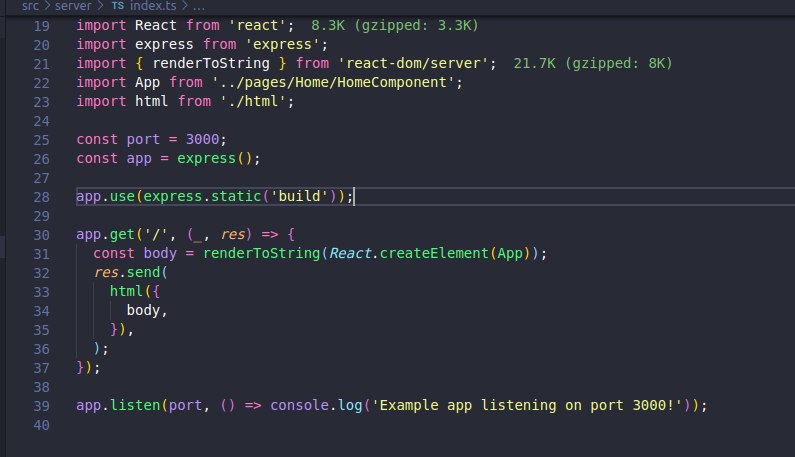Click line number 28 in the gutter

[42, 197]
